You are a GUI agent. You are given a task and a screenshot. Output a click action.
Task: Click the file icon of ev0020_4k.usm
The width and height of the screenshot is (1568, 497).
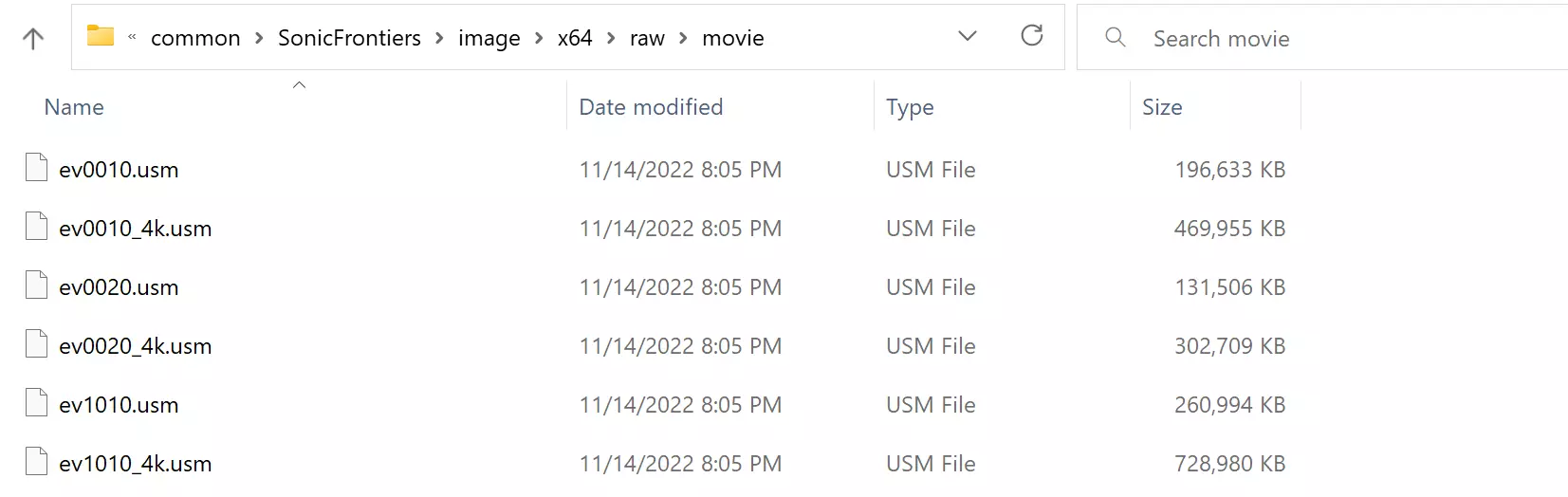tap(36, 344)
